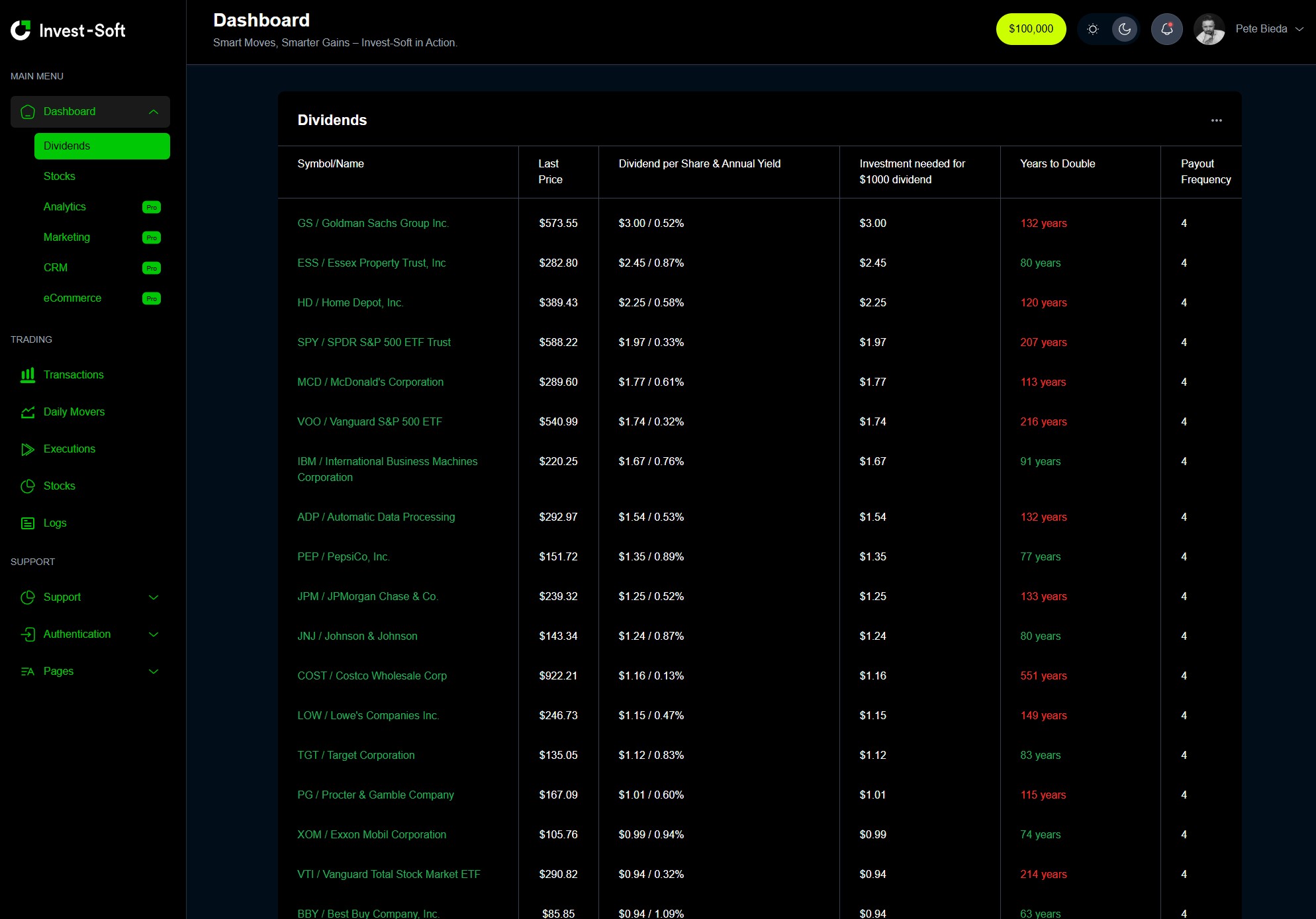This screenshot has width=1316, height=919.
Task: Click the Last Price column header
Action: tap(550, 172)
